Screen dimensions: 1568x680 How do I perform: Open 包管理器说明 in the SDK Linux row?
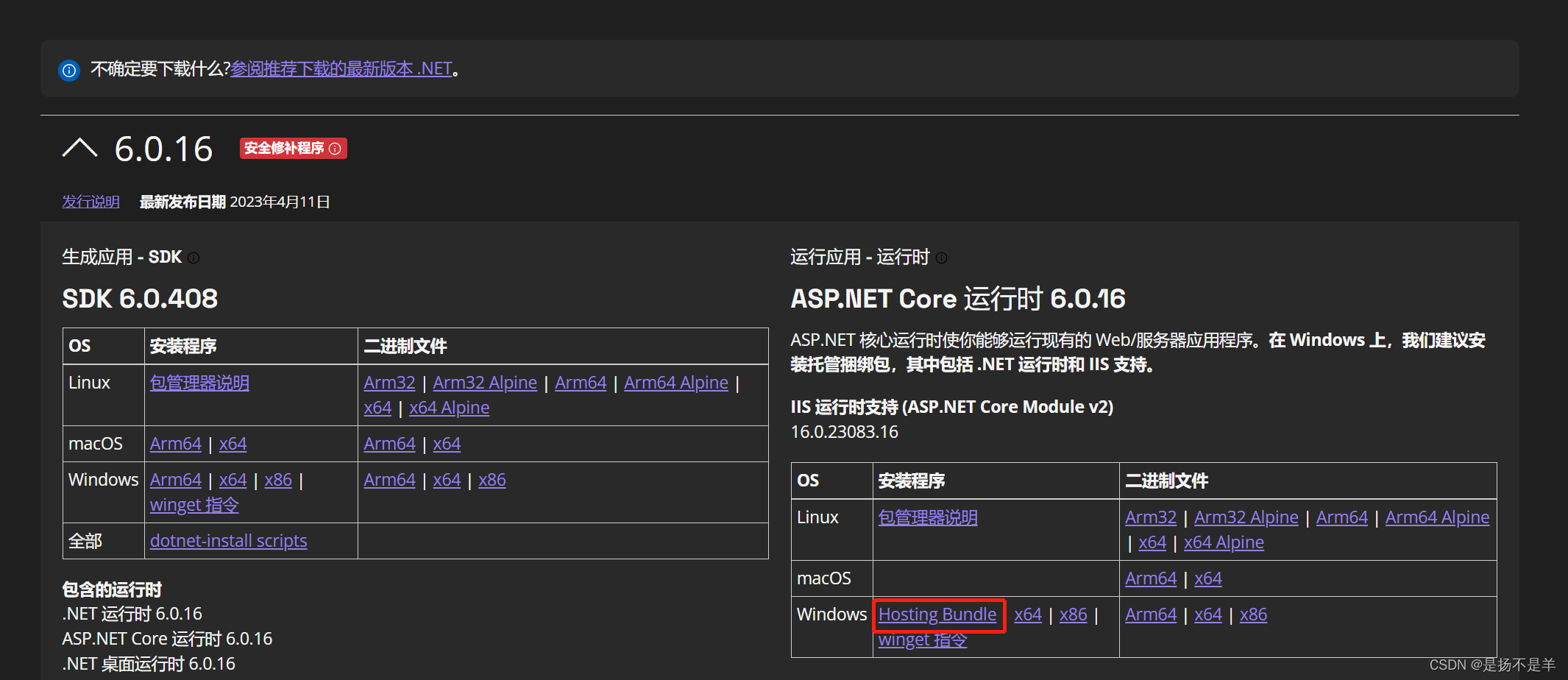pos(199,383)
